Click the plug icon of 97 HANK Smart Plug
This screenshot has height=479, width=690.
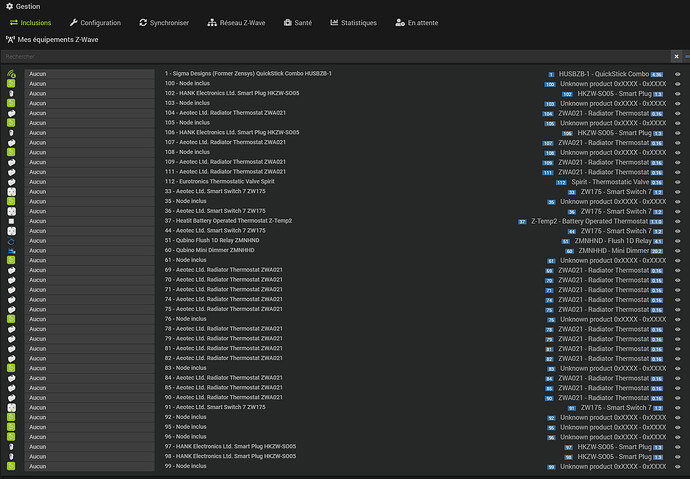pyautogui.click(x=11, y=446)
